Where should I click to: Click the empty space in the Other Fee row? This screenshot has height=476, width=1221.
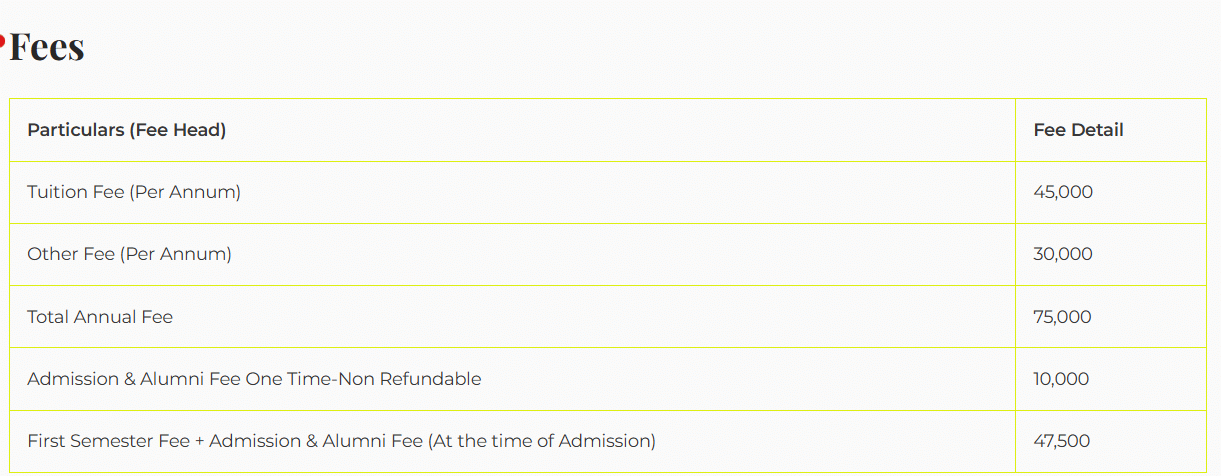click(x=620, y=254)
